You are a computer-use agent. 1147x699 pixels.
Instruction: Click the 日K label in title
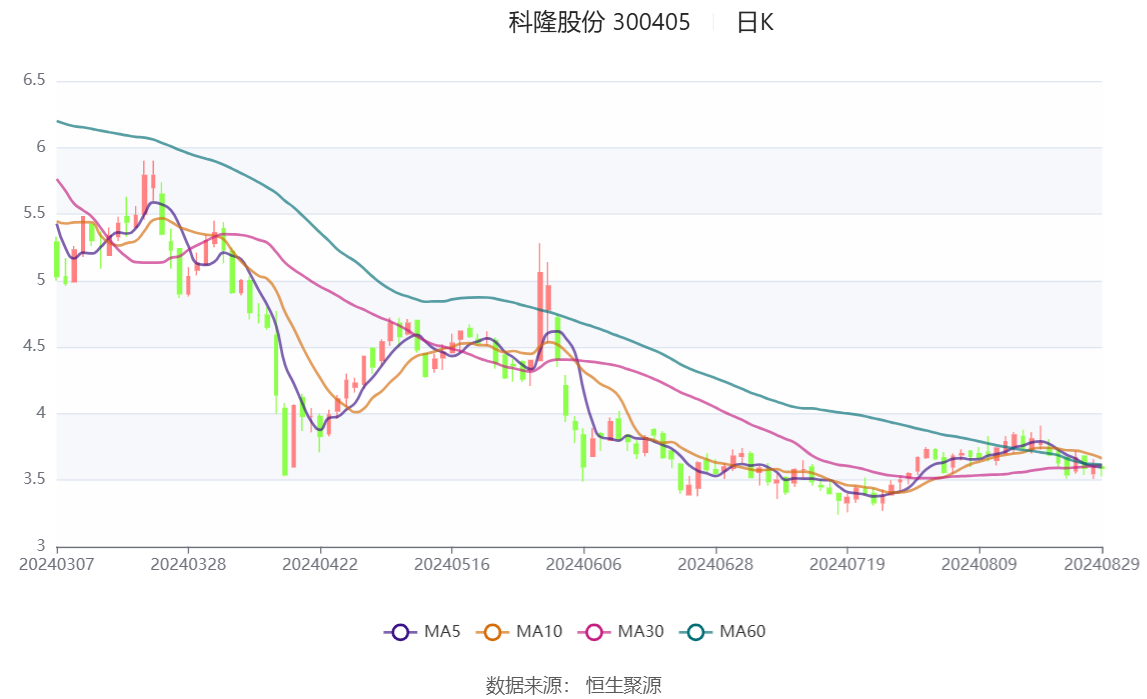[x=755, y=23]
